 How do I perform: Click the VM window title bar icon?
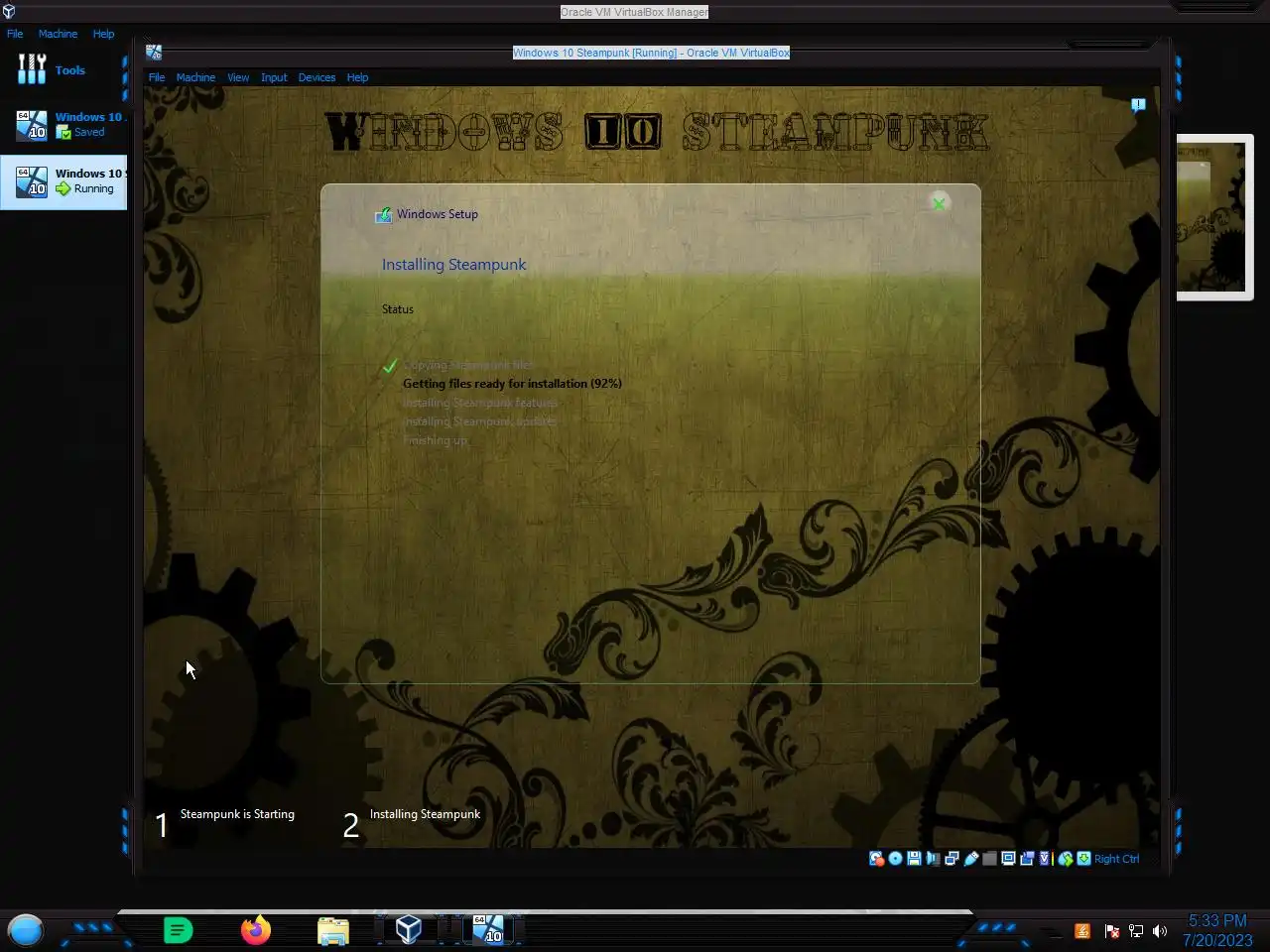tap(154, 53)
